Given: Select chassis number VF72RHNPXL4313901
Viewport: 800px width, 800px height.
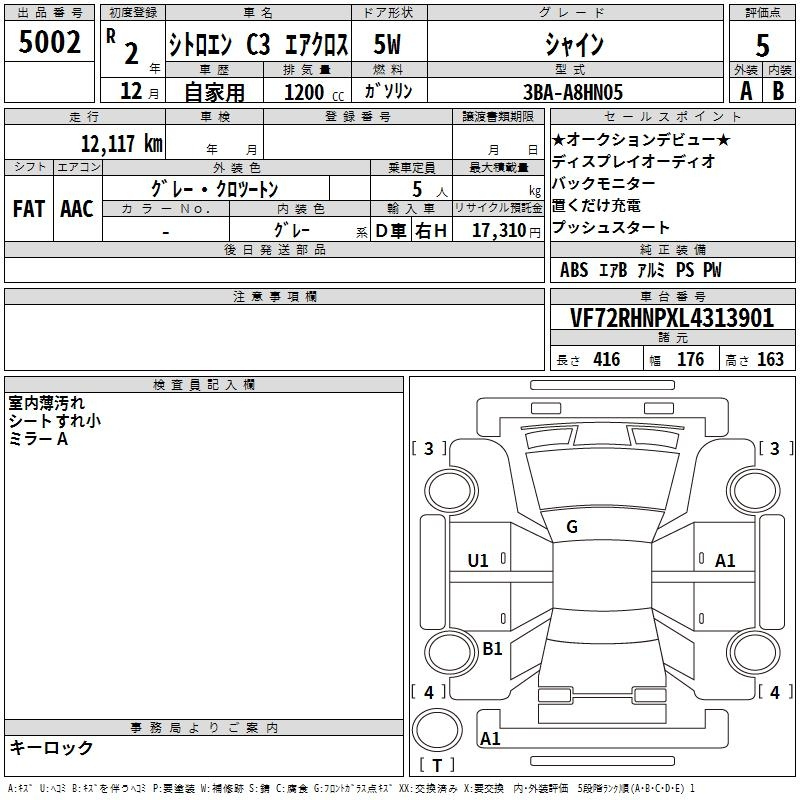Looking at the screenshot, I should [672, 318].
